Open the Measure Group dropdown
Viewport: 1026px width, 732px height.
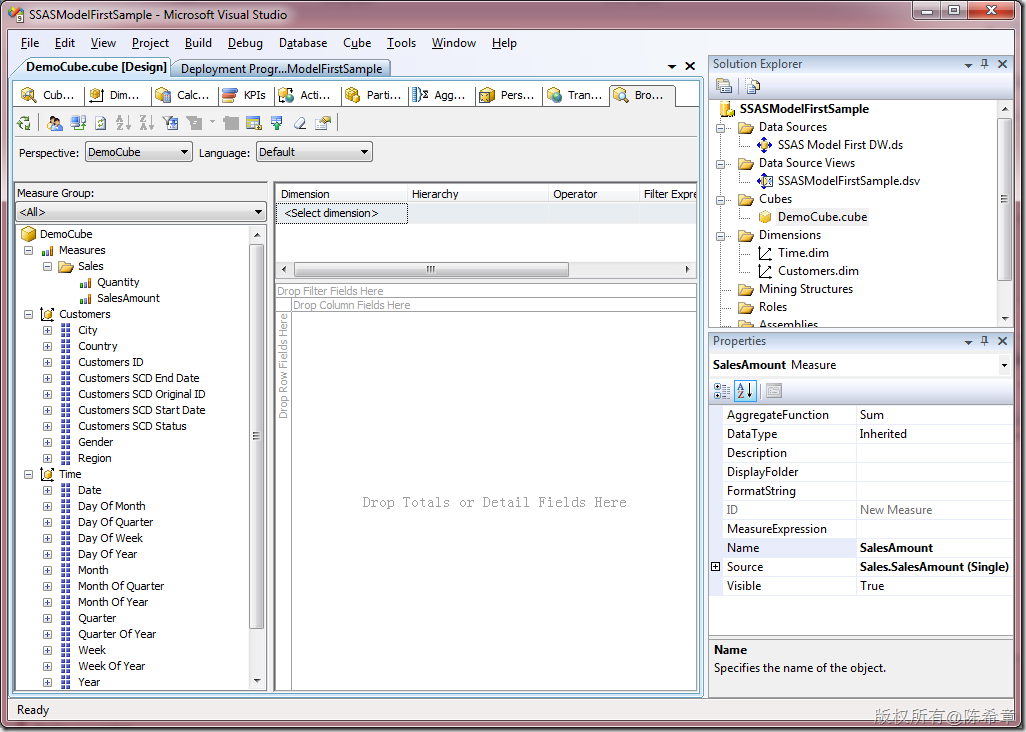click(258, 212)
